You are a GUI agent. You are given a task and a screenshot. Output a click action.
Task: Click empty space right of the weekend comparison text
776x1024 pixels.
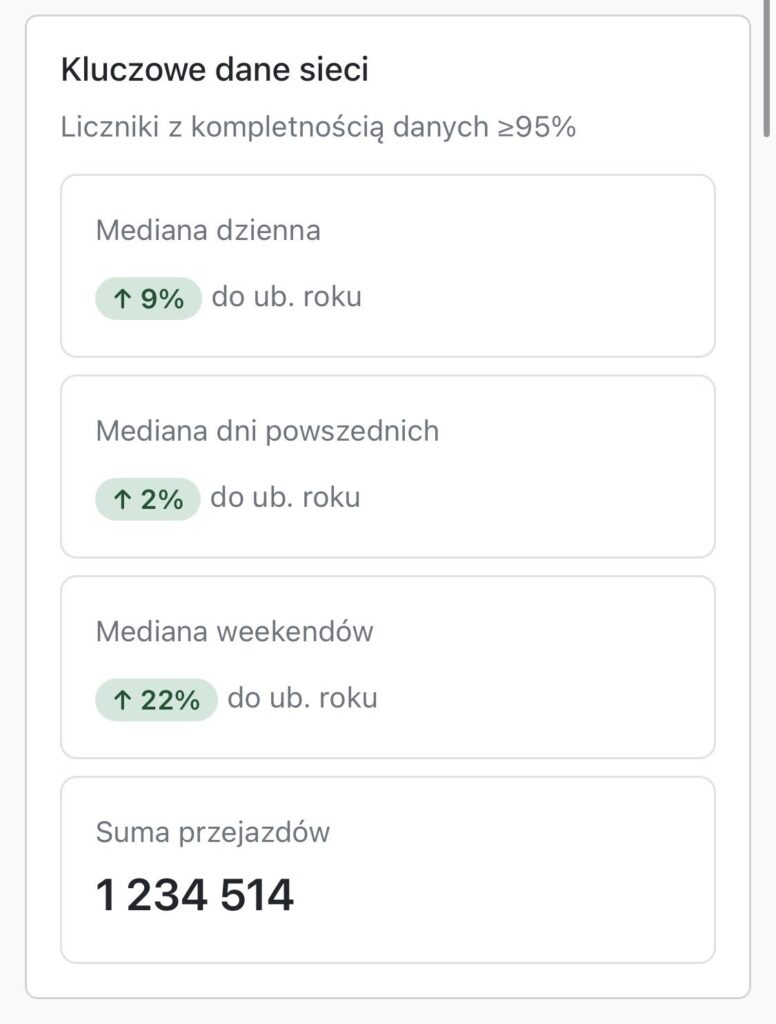coord(540,699)
